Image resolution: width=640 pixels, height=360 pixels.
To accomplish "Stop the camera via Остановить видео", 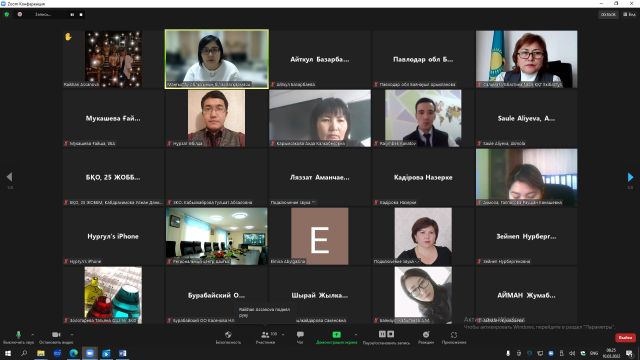I will pyautogui.click(x=56, y=338).
